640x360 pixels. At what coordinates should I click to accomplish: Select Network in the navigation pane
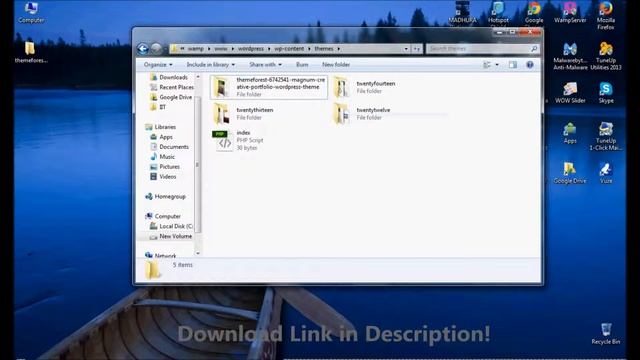[x=161, y=255]
